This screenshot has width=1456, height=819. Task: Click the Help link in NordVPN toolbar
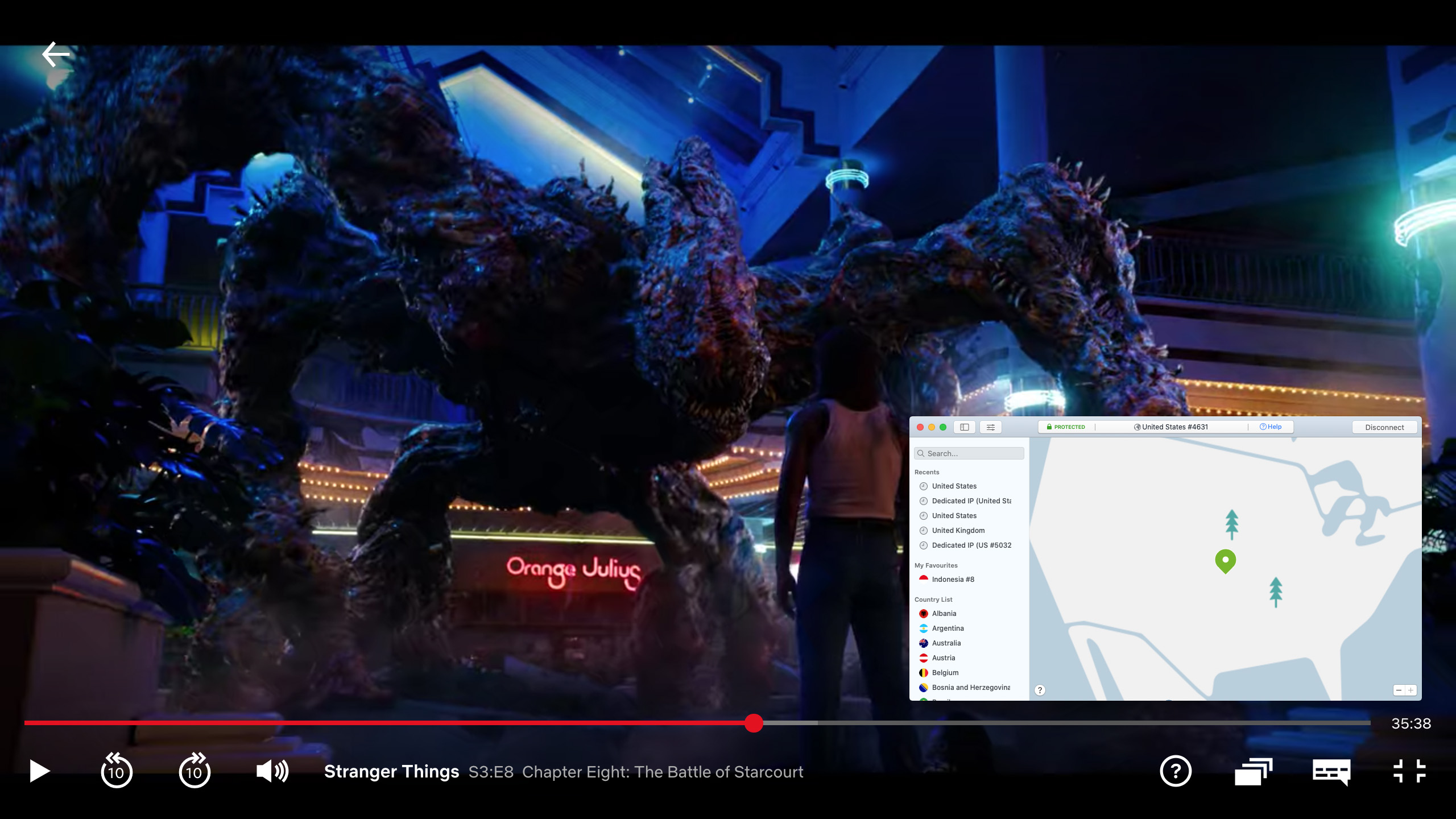tap(1270, 426)
